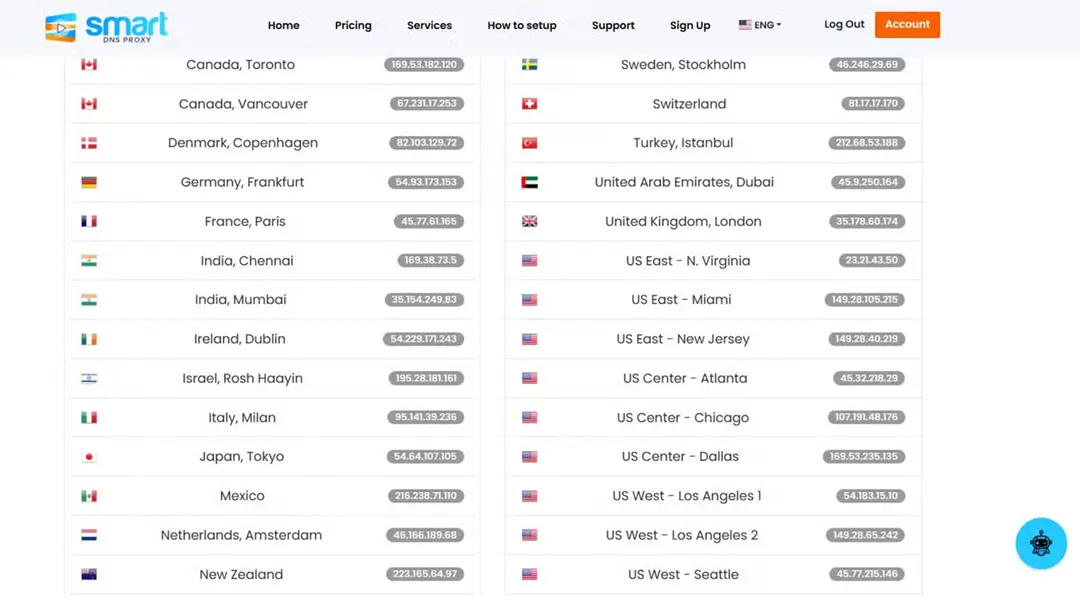The image size is (1080, 608).
Task: Go to the Services menu item
Action: 429,25
